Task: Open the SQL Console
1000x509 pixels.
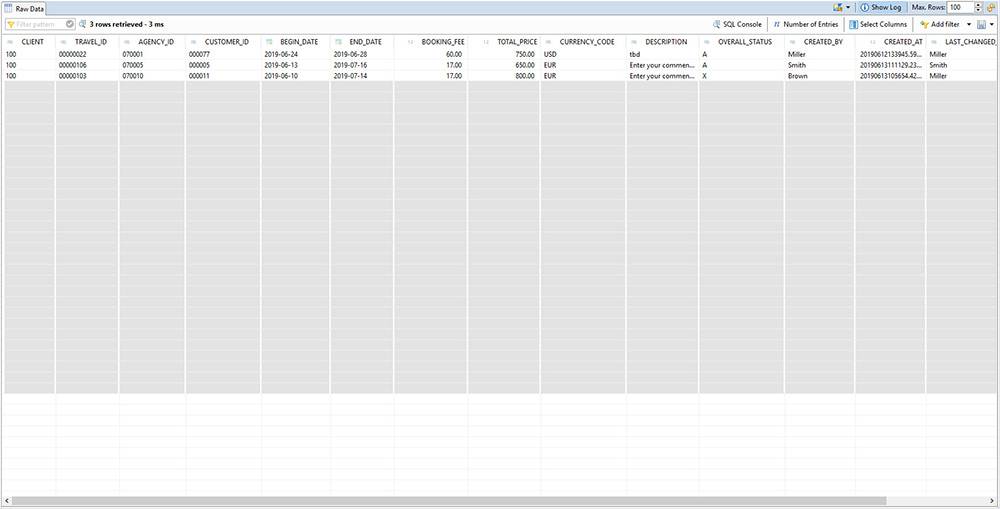Action: (737, 24)
